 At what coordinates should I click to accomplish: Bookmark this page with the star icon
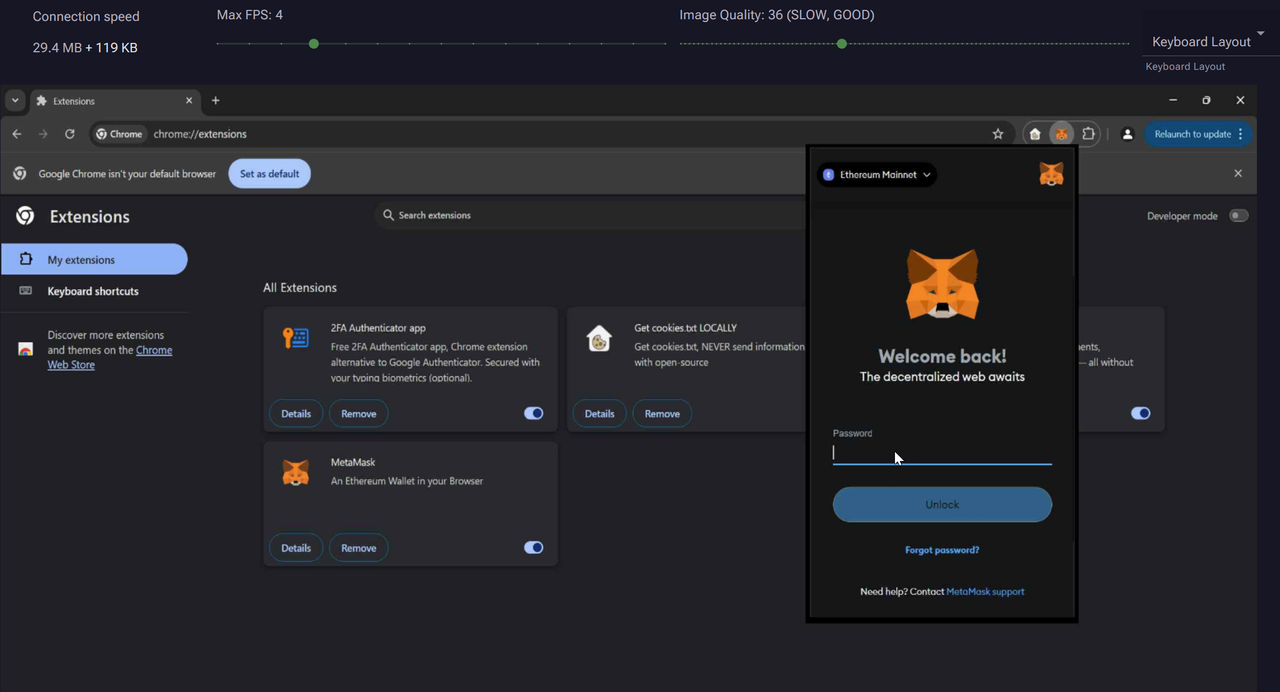coord(997,134)
